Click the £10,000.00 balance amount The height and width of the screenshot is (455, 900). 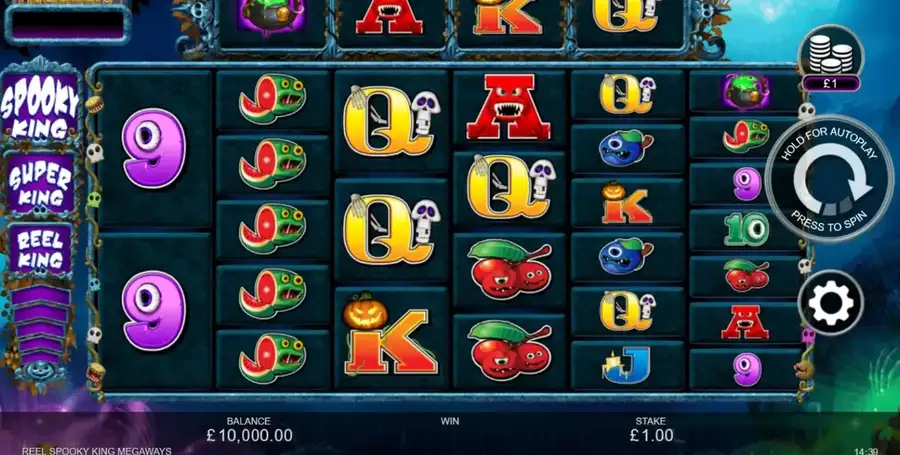(x=249, y=435)
